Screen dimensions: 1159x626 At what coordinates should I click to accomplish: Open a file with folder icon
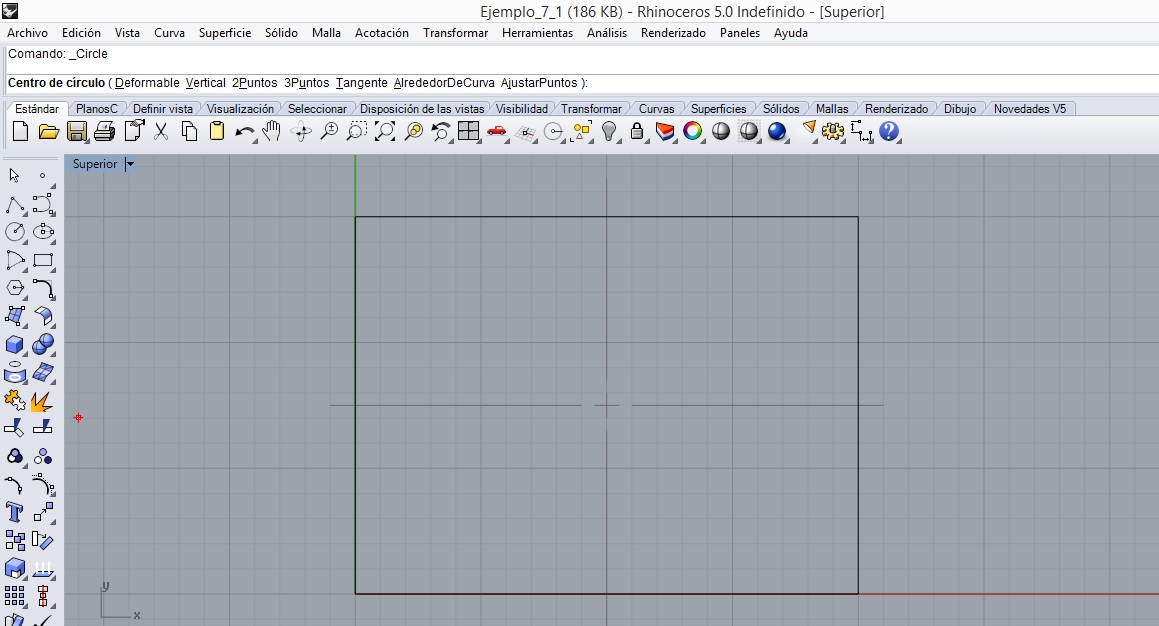49,132
